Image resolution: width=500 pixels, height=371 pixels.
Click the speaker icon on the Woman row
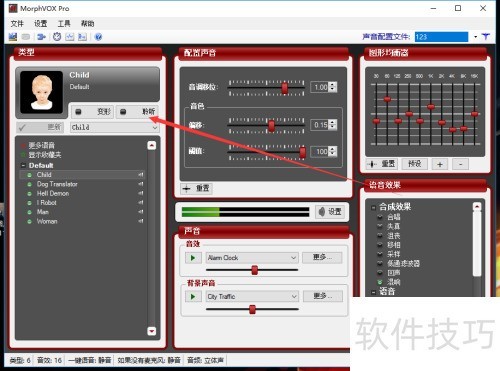pyautogui.click(x=141, y=221)
